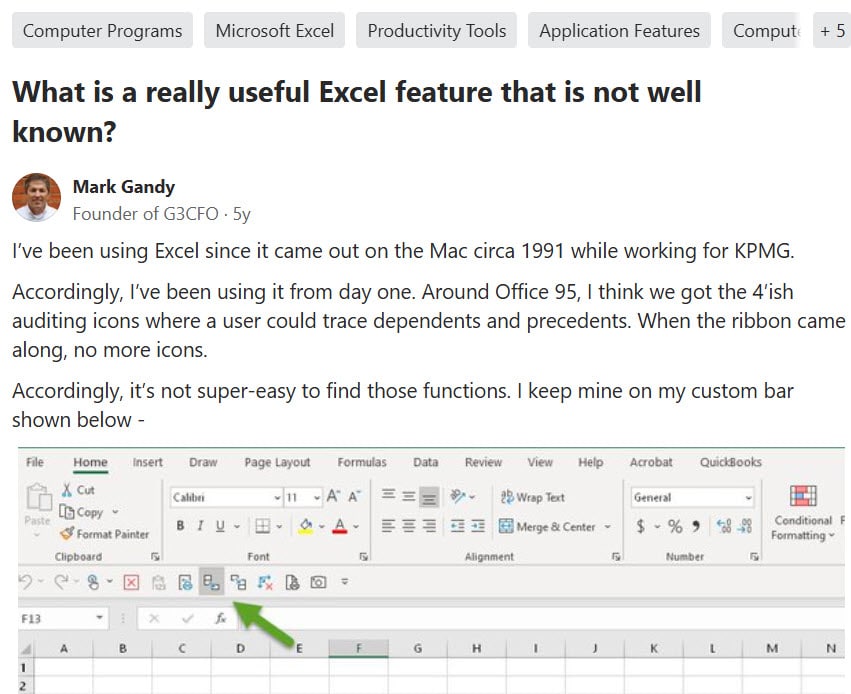Click the Increase Indent icon

[x=478, y=526]
